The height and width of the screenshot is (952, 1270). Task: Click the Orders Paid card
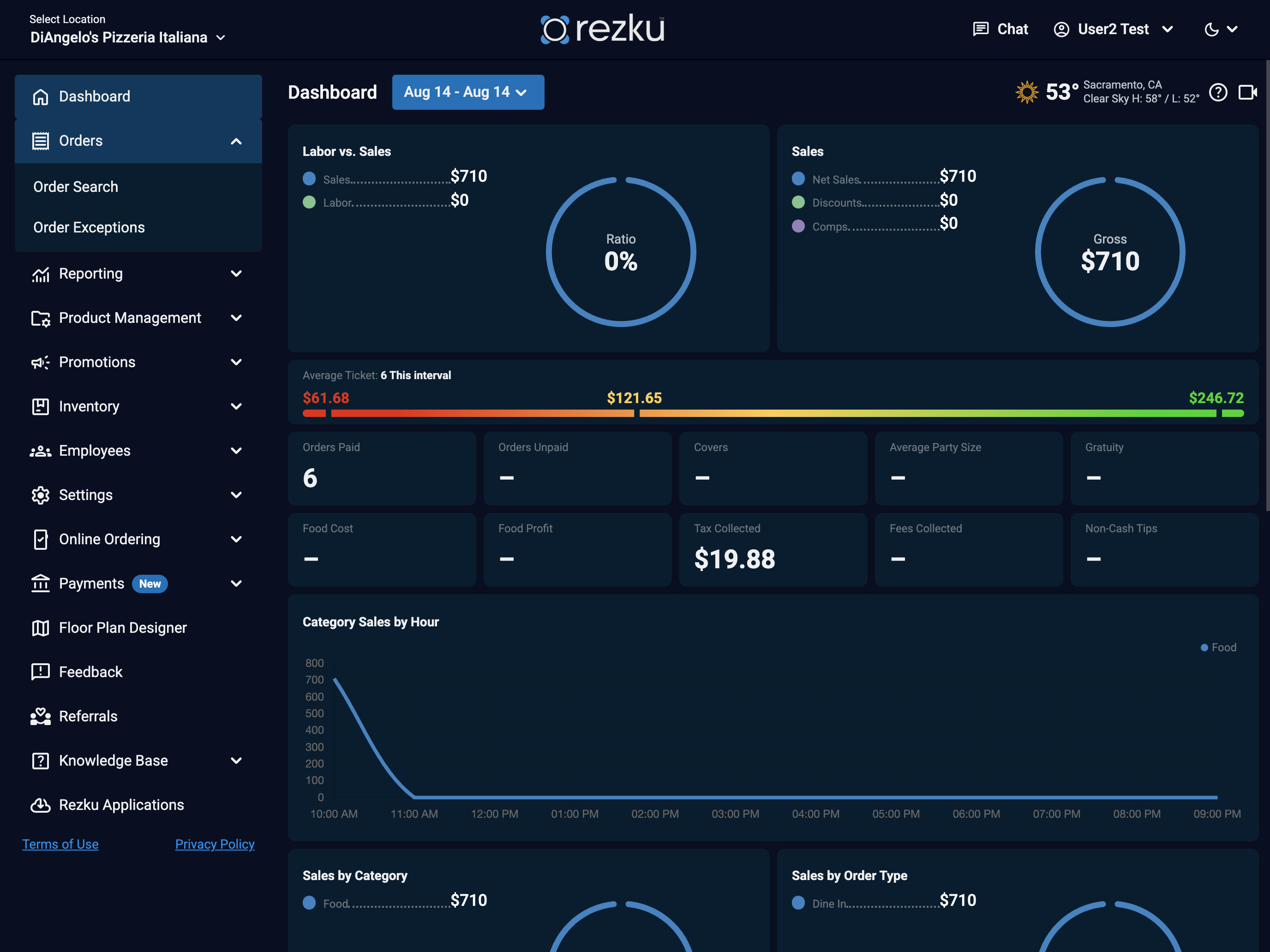coord(382,468)
